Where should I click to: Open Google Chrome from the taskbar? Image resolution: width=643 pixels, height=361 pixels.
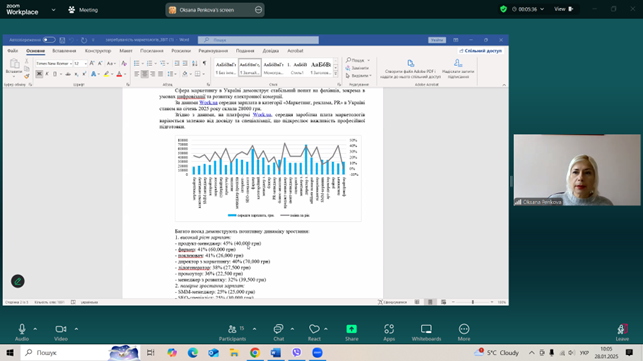click(x=255, y=353)
